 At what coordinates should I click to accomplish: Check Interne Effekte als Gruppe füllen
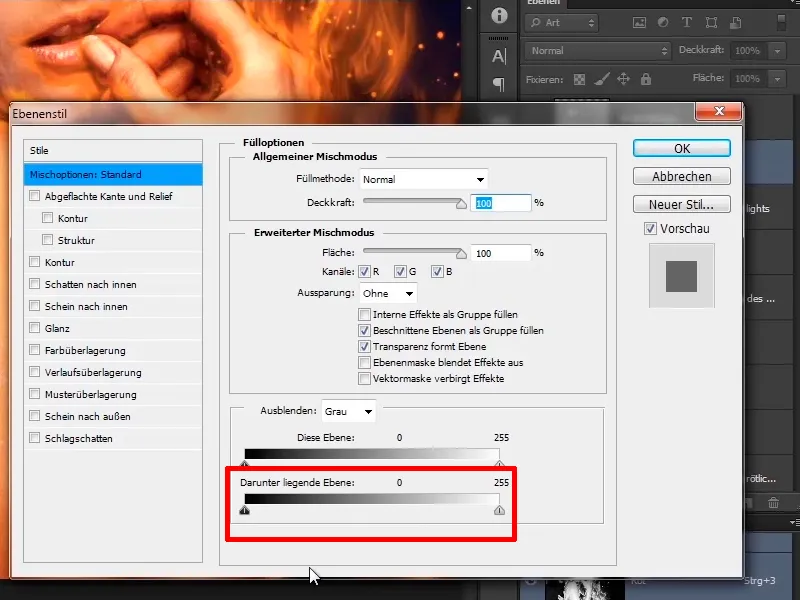364,314
